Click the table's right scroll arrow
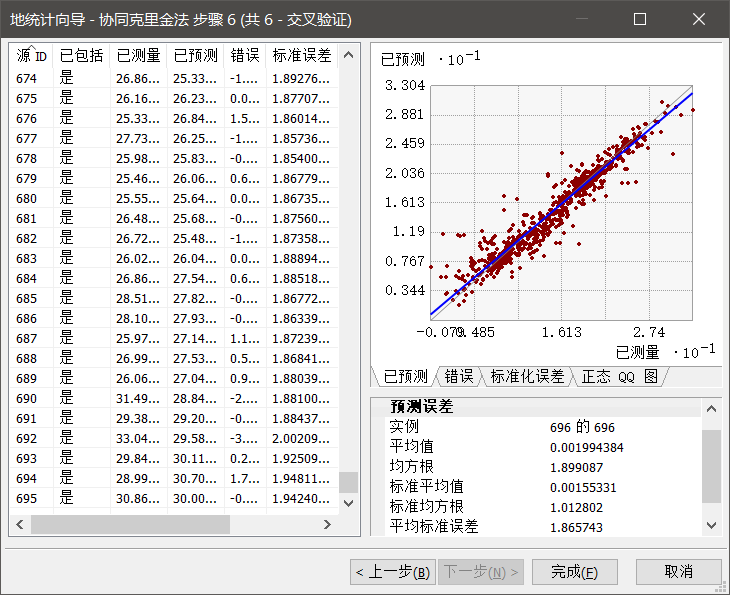This screenshot has height=595, width=730. click(327, 525)
